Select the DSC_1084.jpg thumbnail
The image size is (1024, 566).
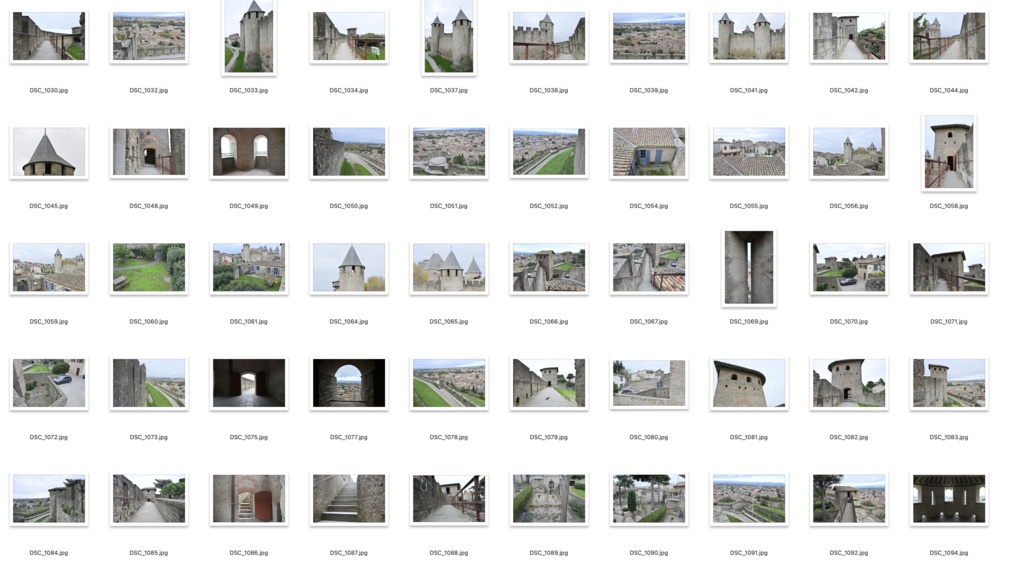pyautogui.click(x=49, y=499)
